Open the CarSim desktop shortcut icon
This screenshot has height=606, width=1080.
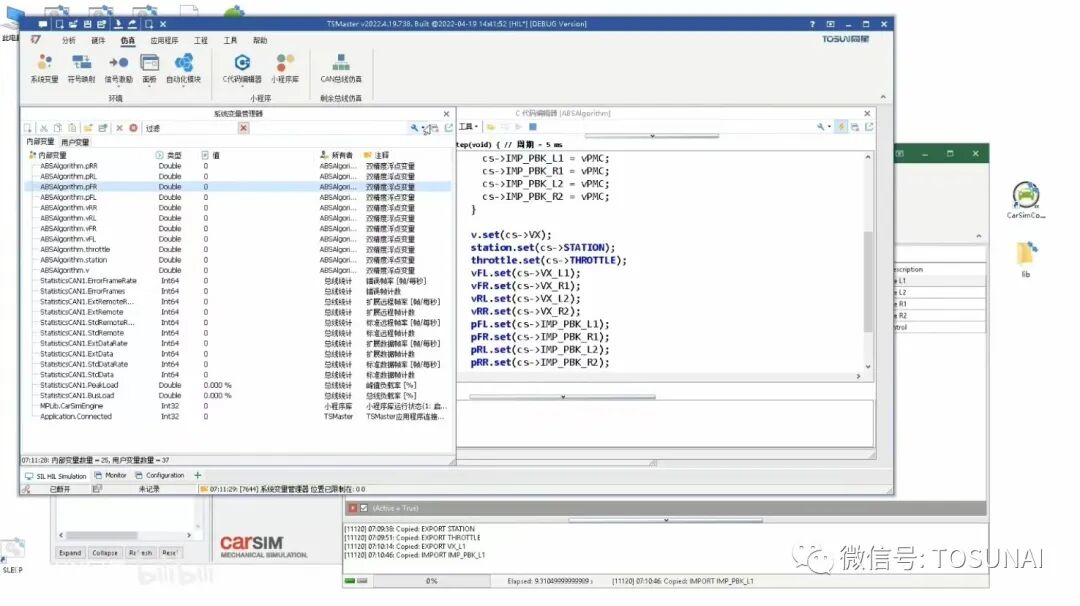1026,199
